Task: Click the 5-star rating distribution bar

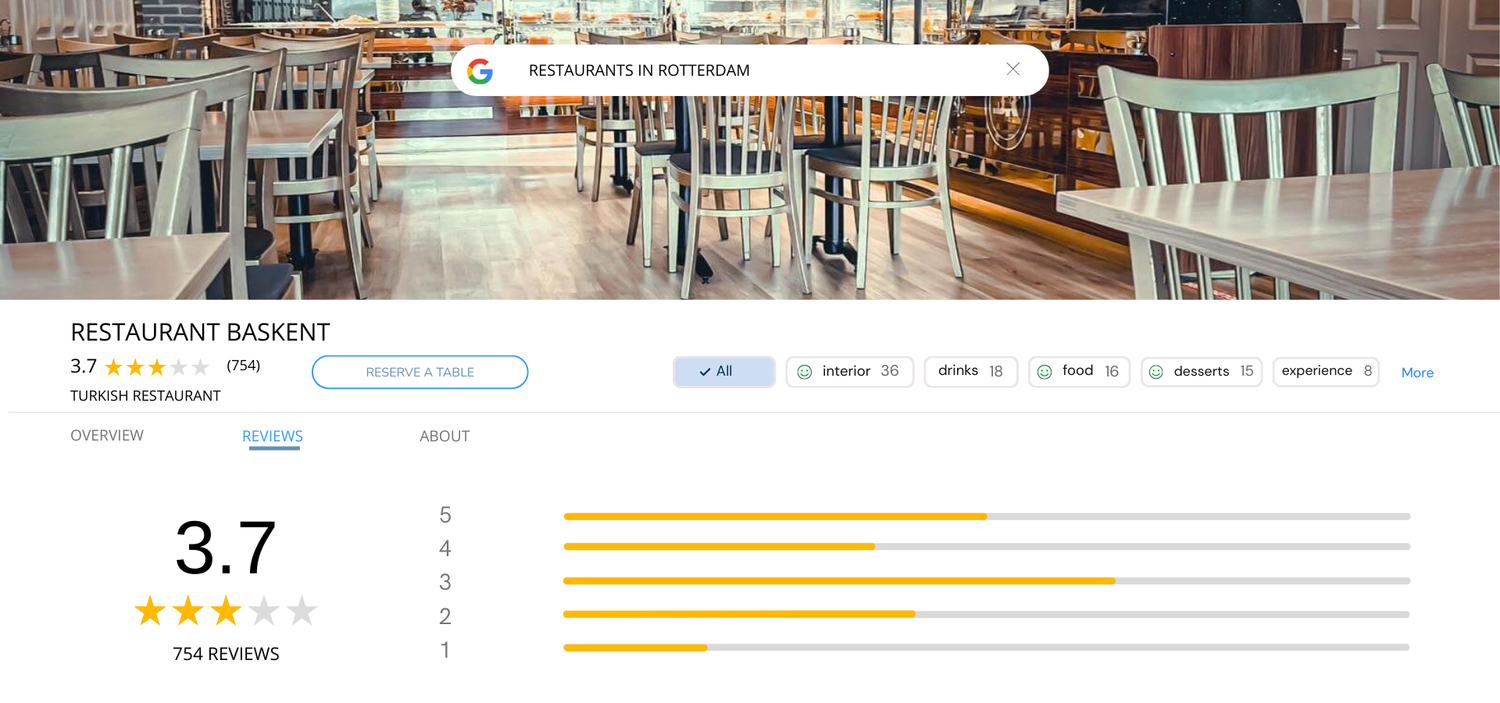Action: [986, 517]
